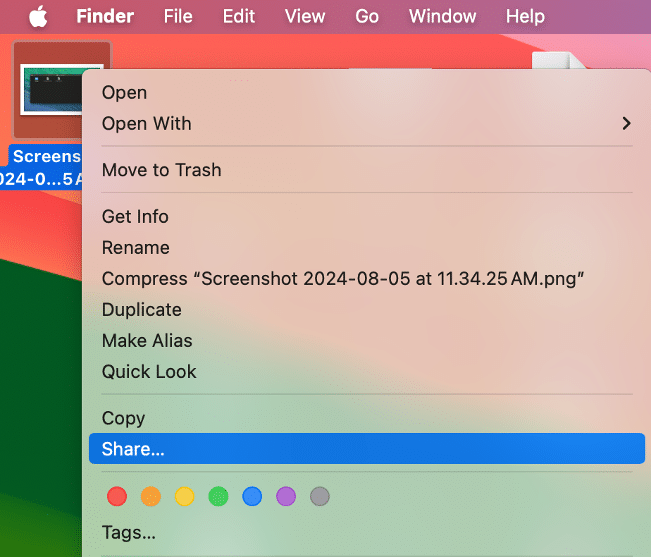Open the Tags… dialog
Image resolution: width=652 pixels, height=558 pixels.
tap(129, 533)
